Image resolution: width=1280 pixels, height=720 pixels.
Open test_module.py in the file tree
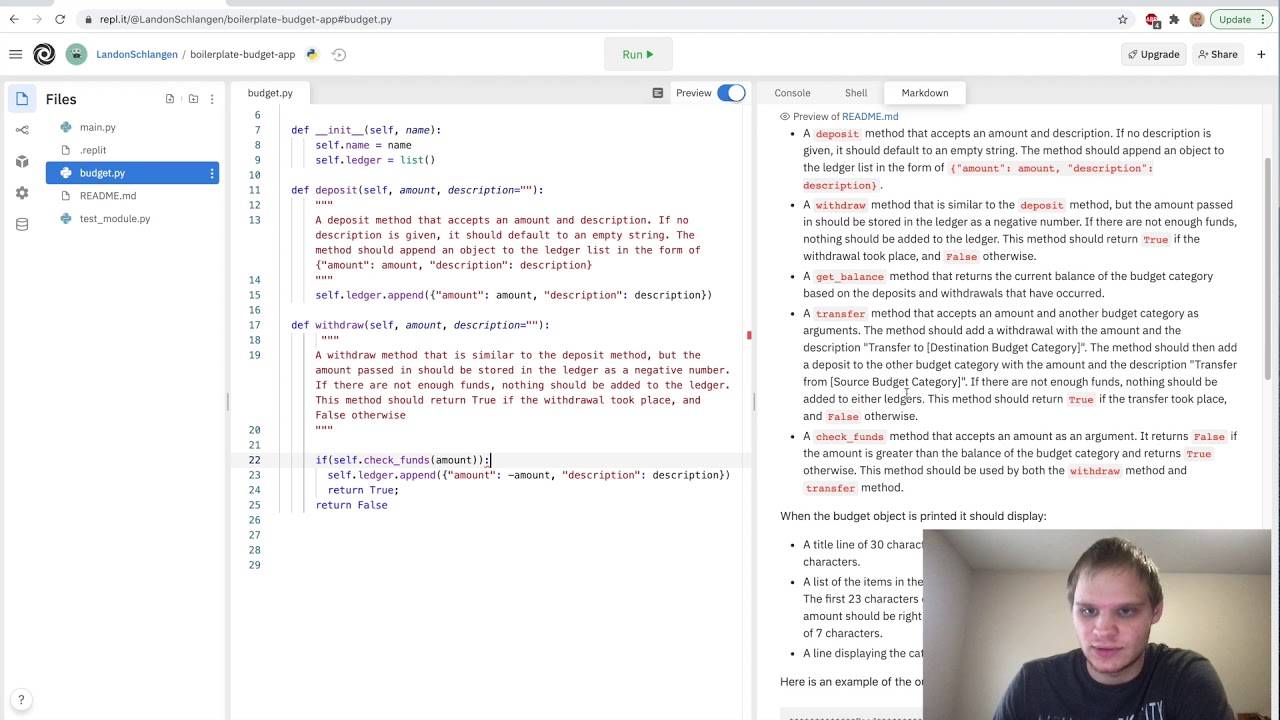[x=115, y=219]
